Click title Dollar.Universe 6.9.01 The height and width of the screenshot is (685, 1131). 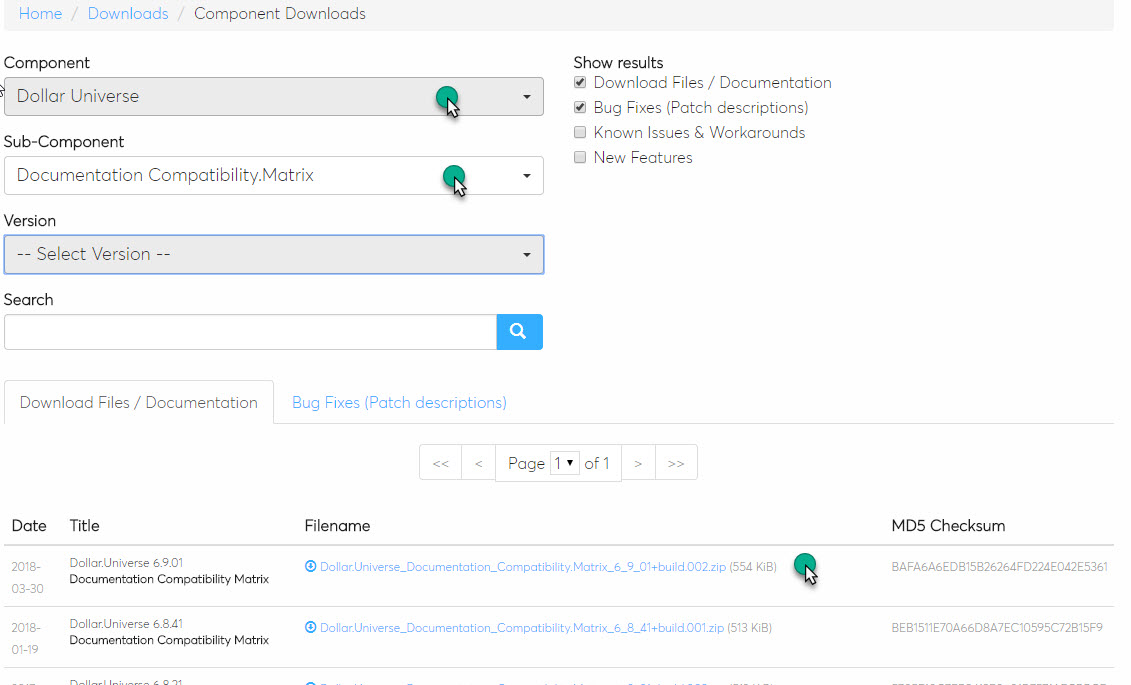pyautogui.click(x=126, y=562)
